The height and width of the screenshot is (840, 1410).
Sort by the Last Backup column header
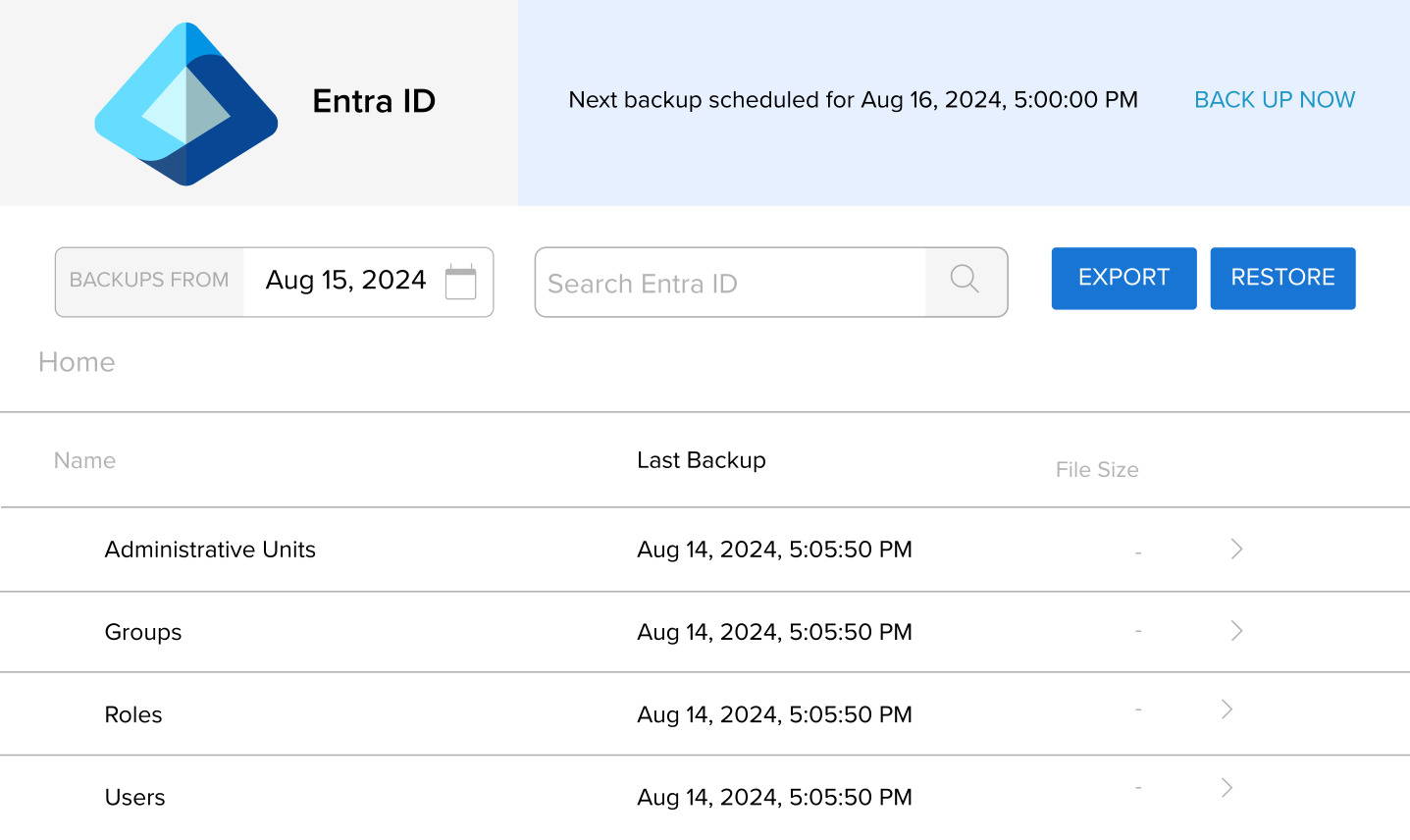pyautogui.click(x=702, y=460)
